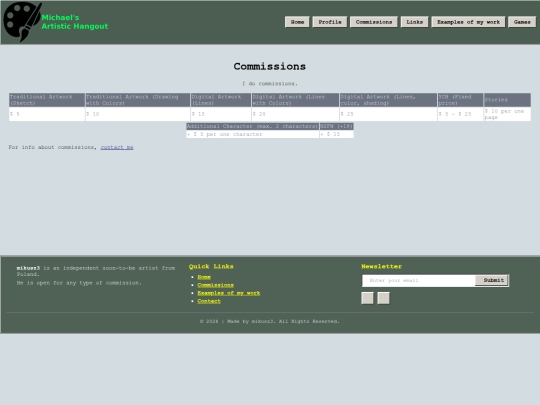The width and height of the screenshot is (540, 405).
Task: Click the $ 10 price cell
Action: click(x=138, y=114)
